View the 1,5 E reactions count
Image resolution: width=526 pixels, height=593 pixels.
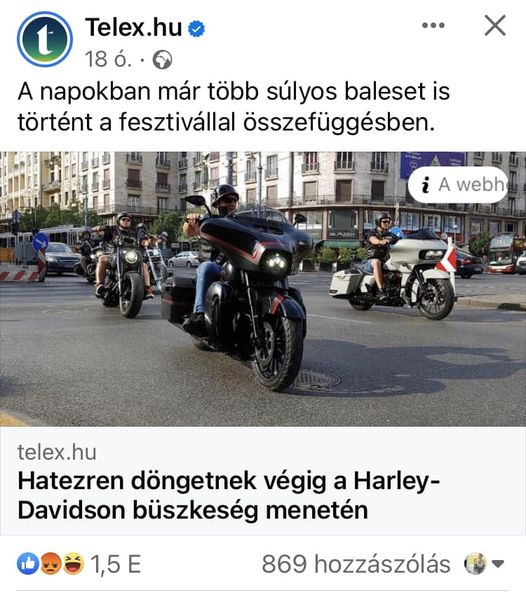[116, 564]
